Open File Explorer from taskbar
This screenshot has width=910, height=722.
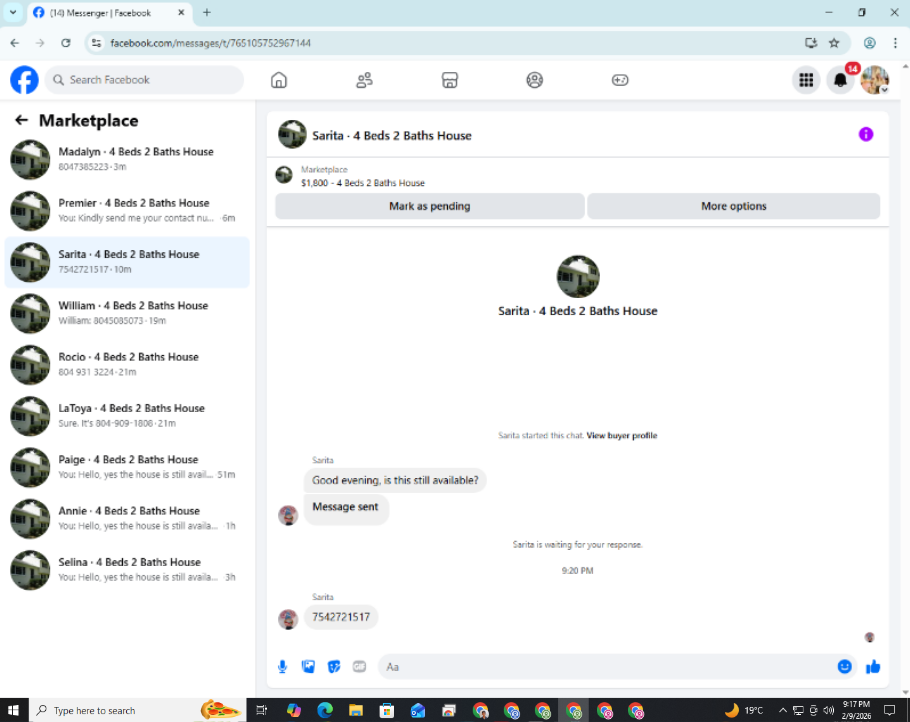click(x=356, y=710)
